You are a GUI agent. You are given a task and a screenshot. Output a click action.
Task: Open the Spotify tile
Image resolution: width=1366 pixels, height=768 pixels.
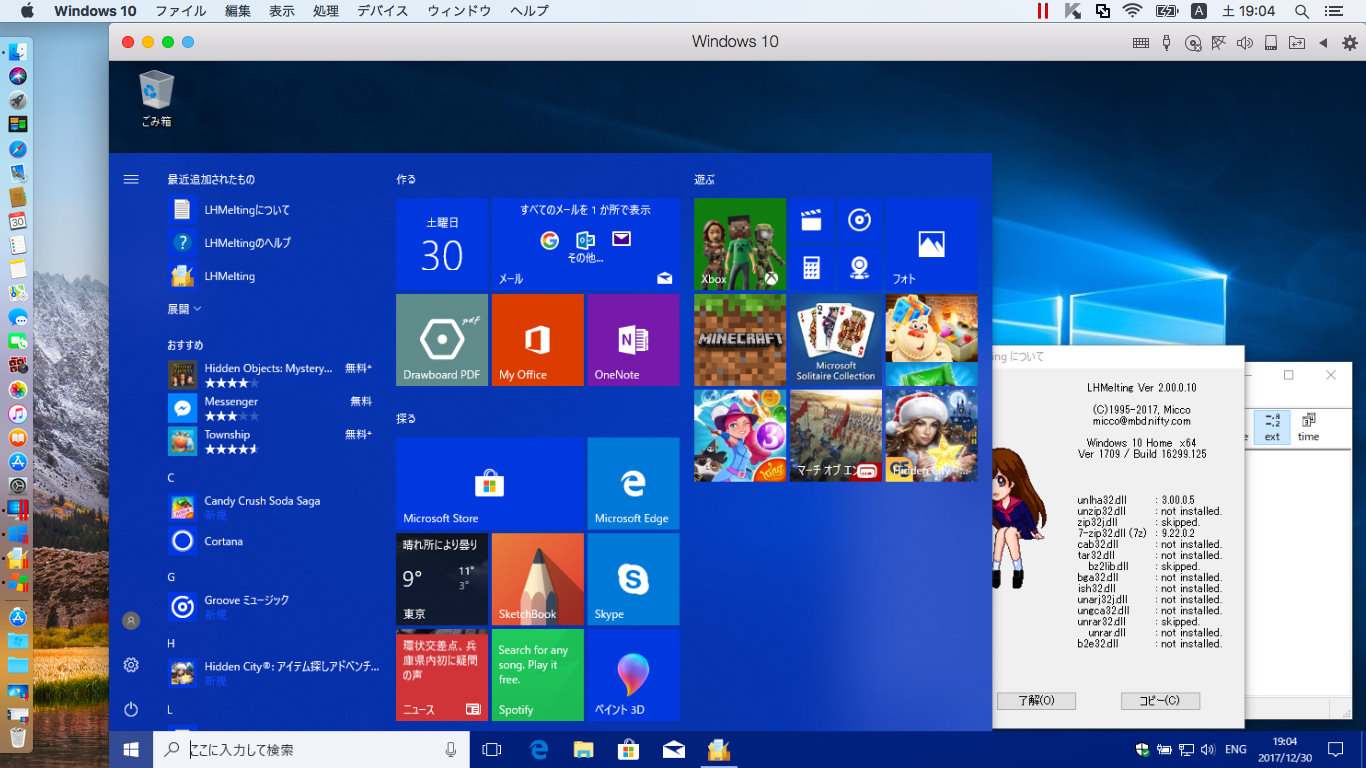coord(537,675)
